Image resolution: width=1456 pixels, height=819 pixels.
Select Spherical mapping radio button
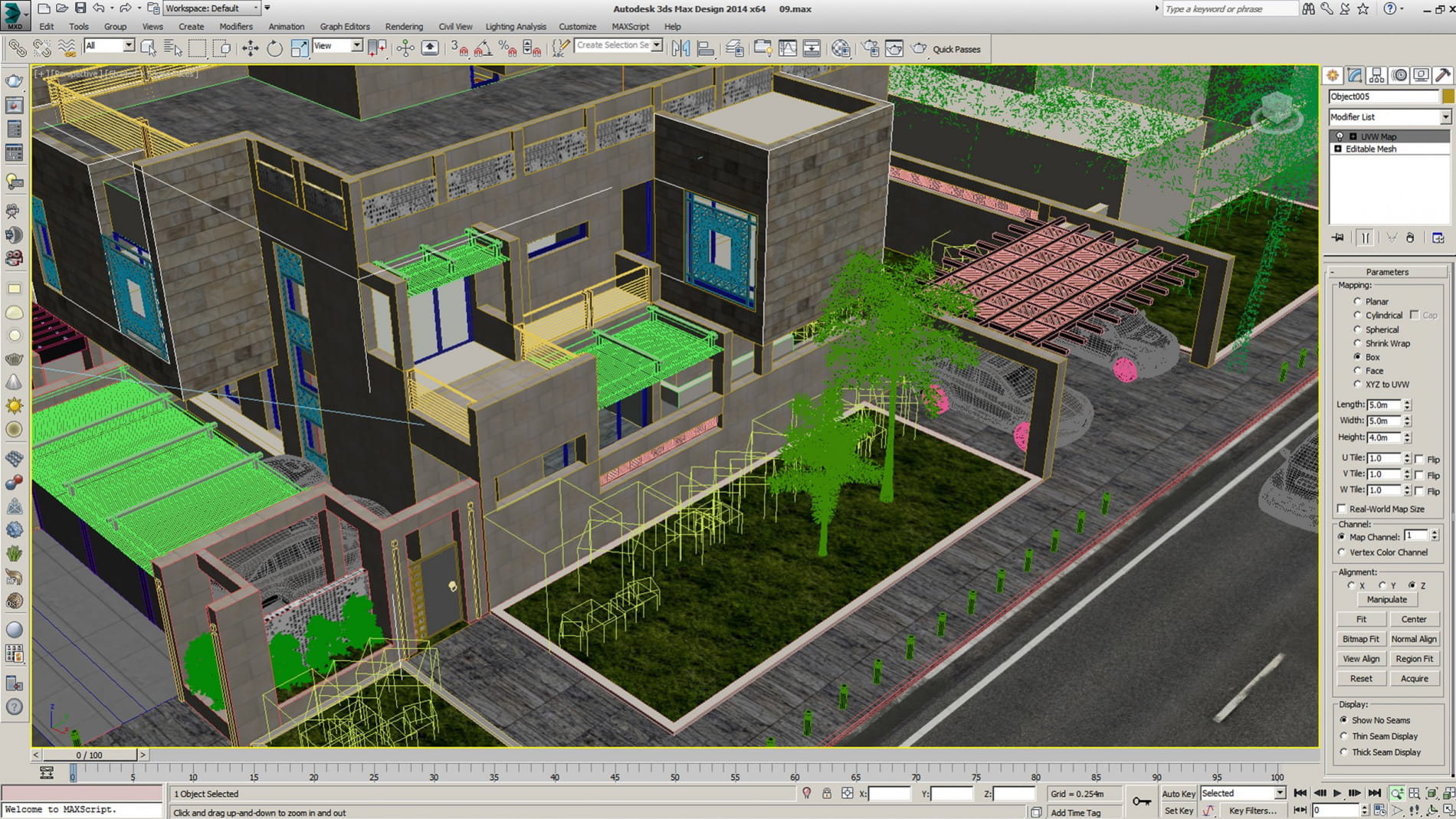[x=1357, y=329]
